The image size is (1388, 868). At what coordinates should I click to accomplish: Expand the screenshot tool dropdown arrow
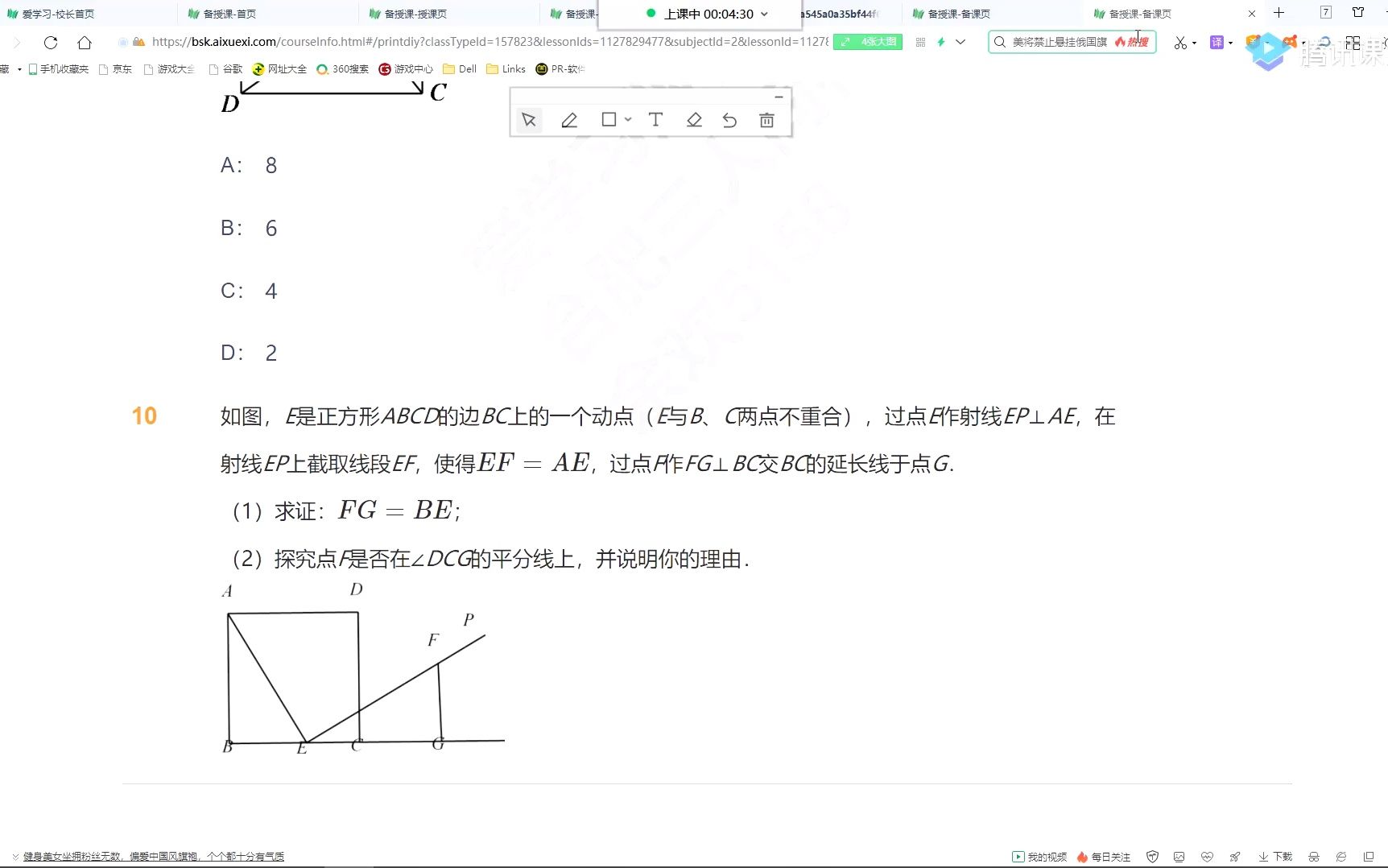pos(1194,43)
